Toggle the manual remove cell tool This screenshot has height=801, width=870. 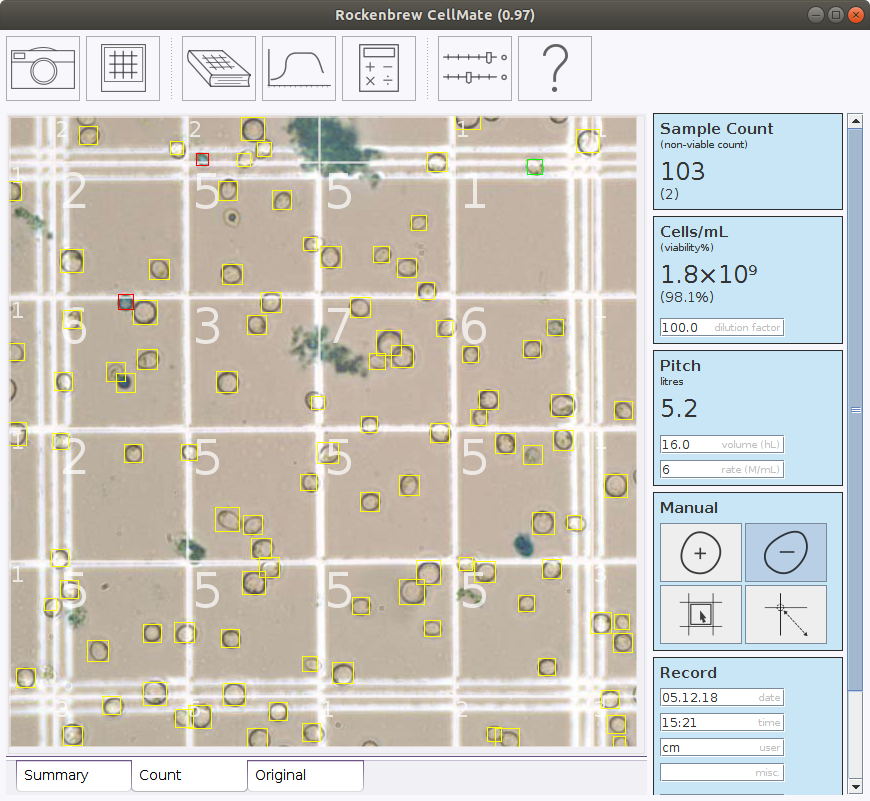pyautogui.click(x=785, y=552)
